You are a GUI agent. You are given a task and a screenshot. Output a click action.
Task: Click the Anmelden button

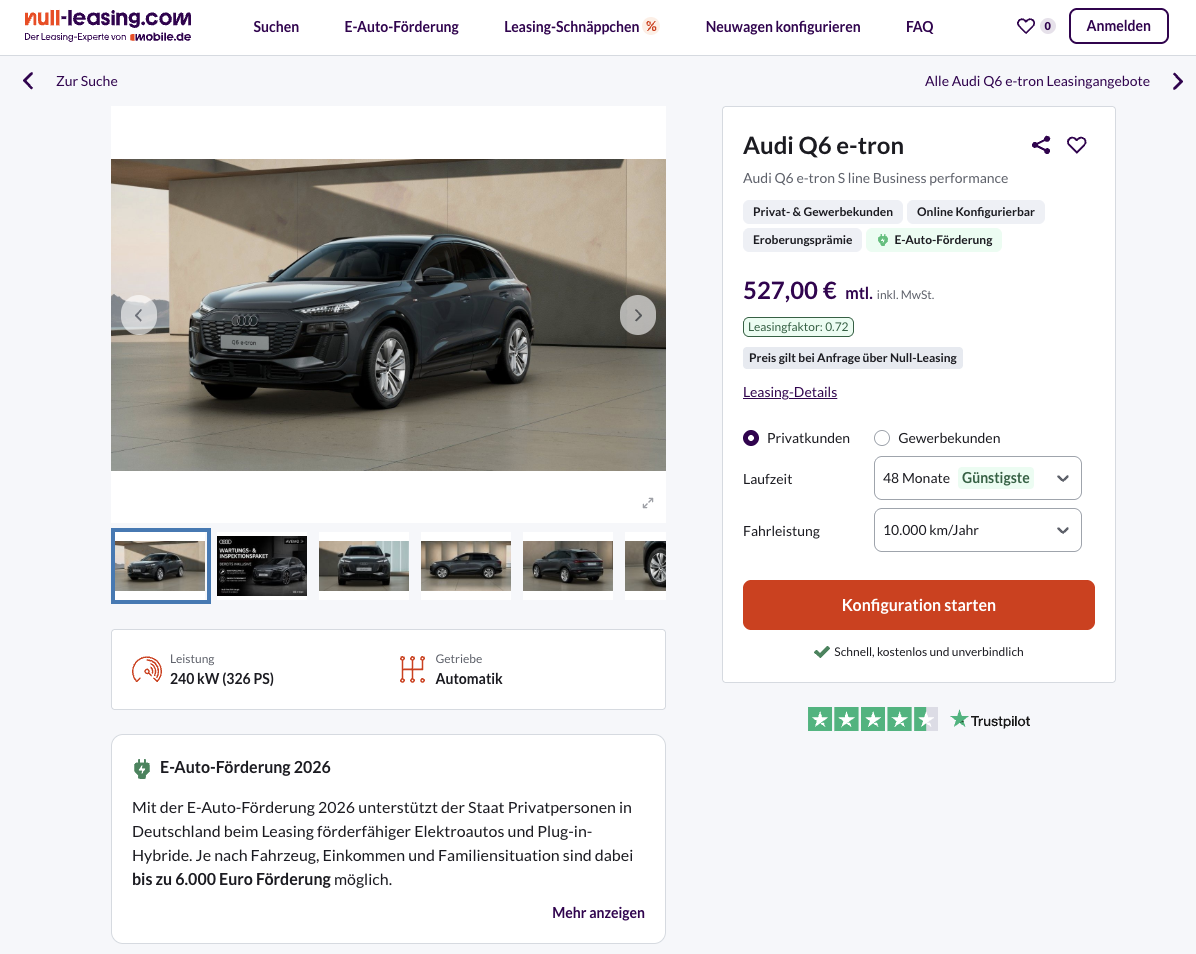1118,26
